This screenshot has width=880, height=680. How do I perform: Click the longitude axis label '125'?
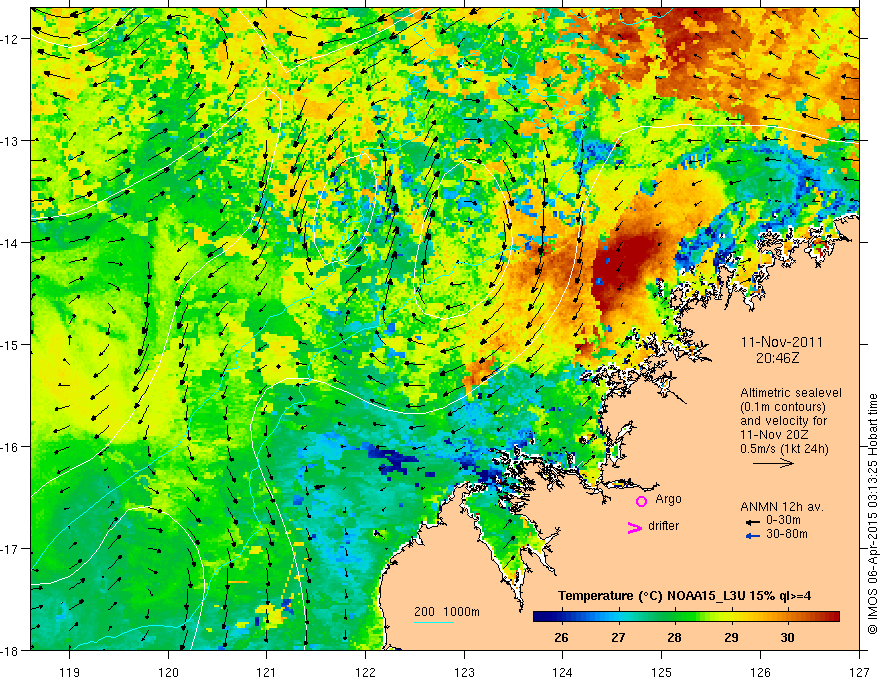pos(662,672)
